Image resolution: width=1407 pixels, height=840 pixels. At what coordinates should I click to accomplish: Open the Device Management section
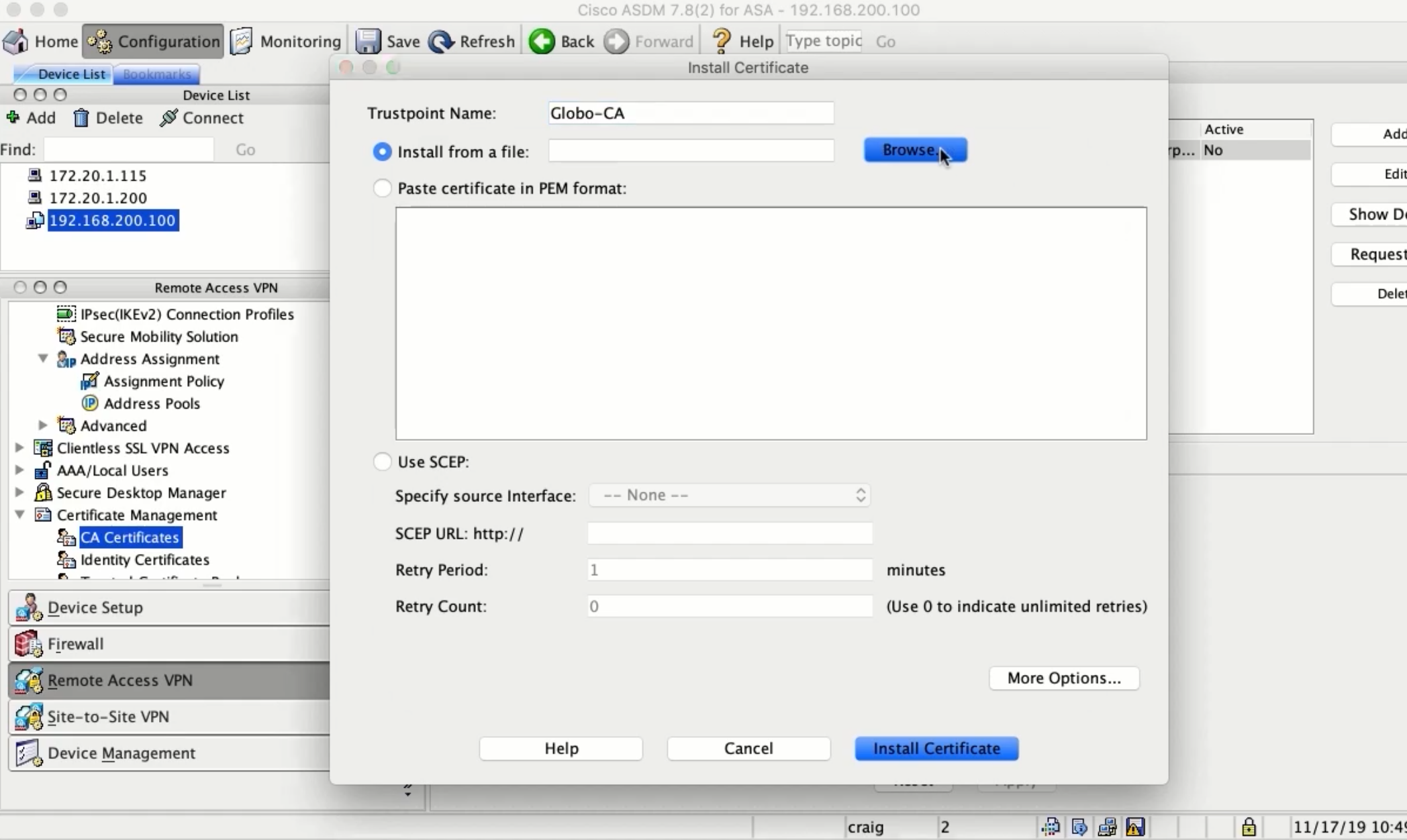169,753
